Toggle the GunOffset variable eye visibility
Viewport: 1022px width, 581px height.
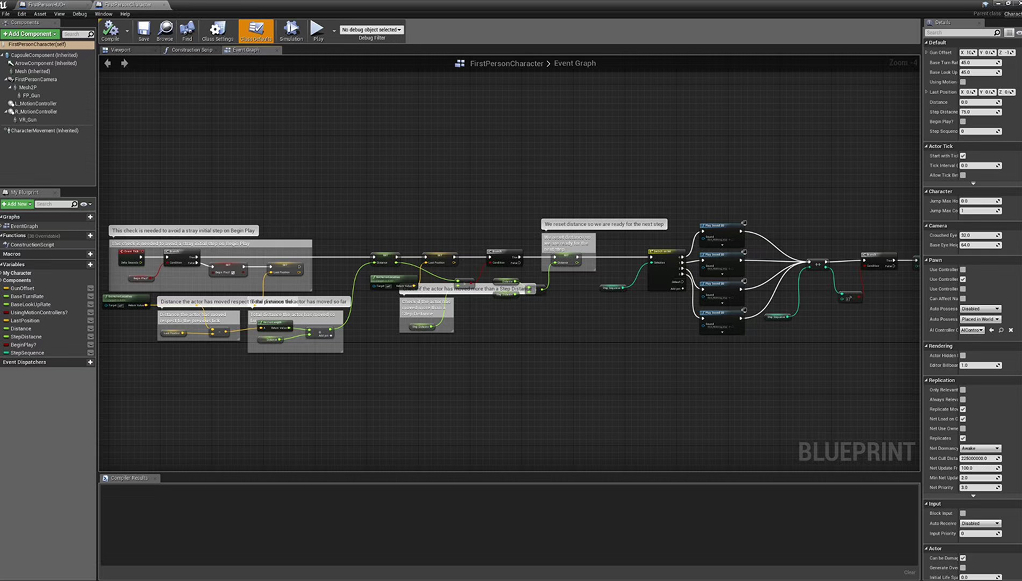[x=91, y=288]
